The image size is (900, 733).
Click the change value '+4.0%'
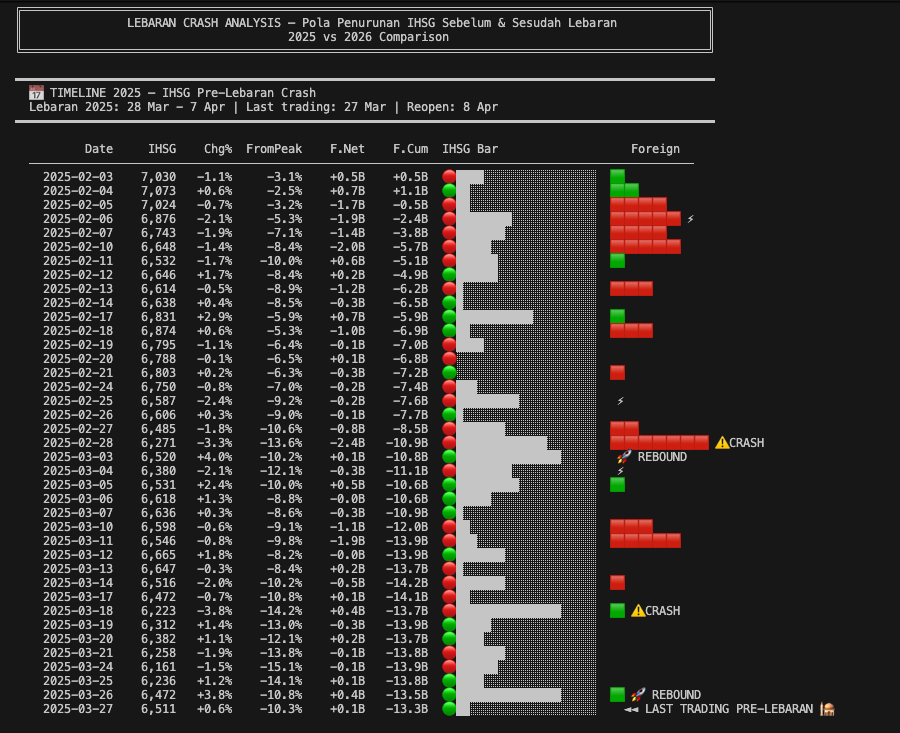click(215, 457)
